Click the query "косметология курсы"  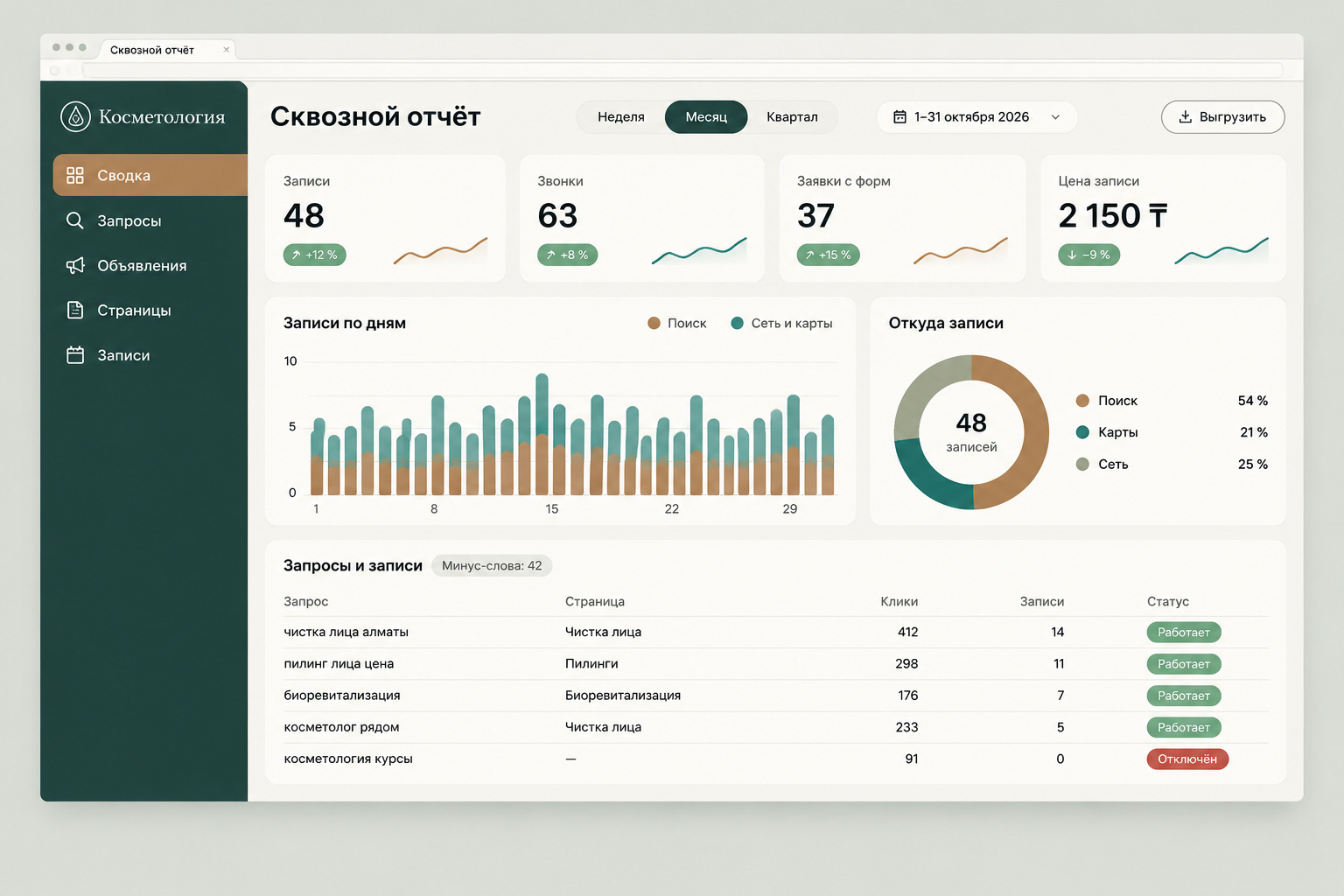coord(348,759)
